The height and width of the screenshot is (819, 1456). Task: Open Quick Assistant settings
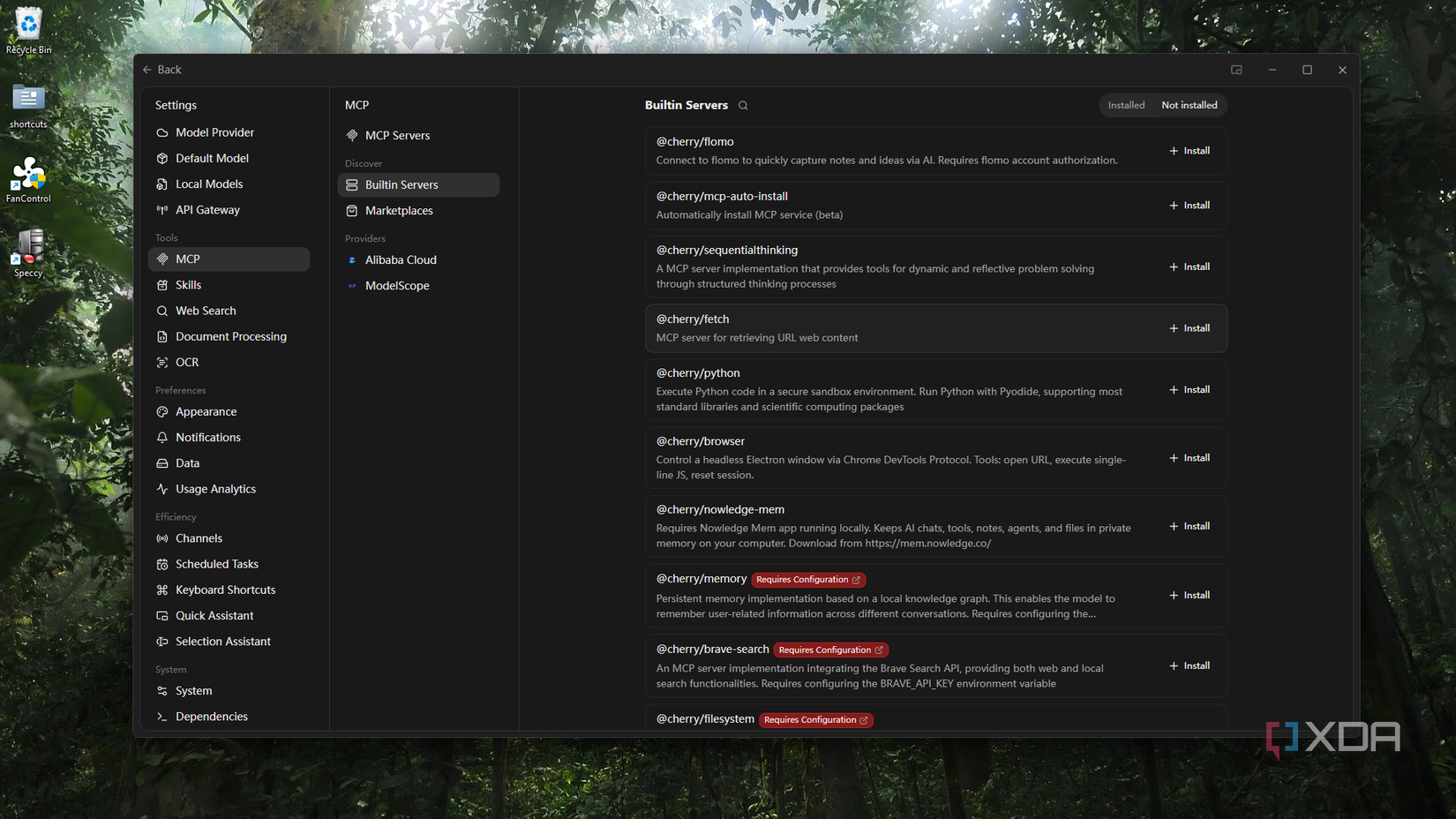coord(229,615)
